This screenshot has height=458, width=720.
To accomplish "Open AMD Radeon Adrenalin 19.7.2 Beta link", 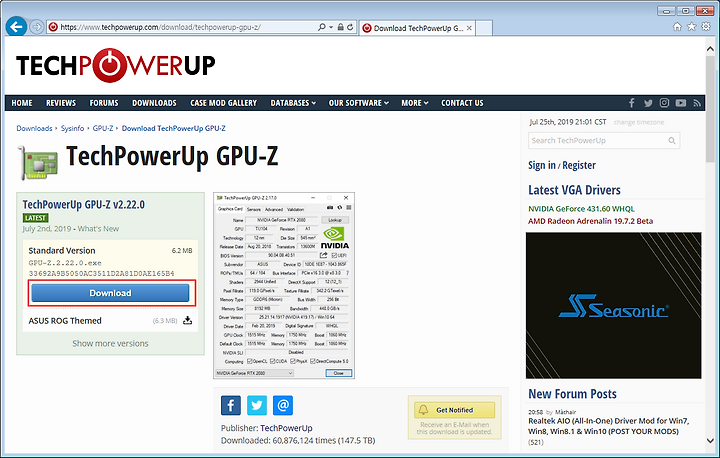I will [x=591, y=221].
